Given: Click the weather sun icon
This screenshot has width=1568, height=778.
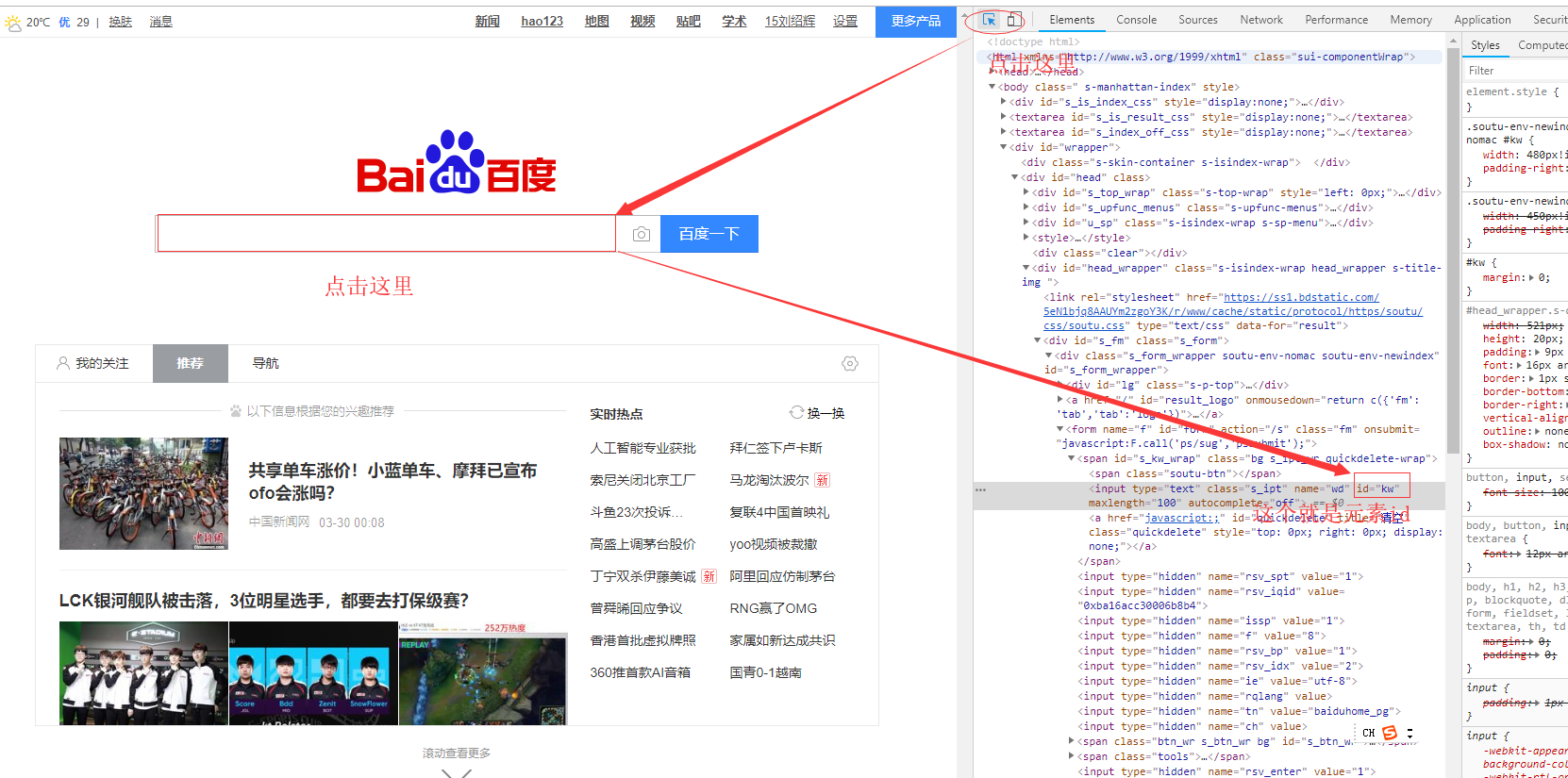Looking at the screenshot, I should (13, 22).
